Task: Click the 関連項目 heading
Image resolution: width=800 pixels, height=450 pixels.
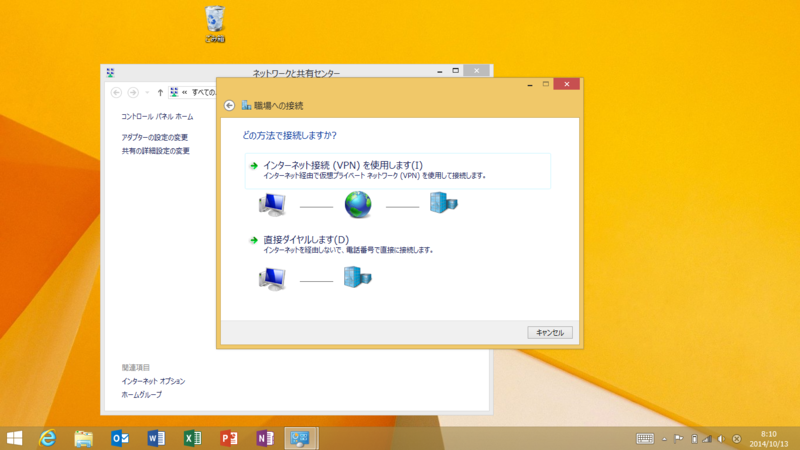Action: [136, 367]
